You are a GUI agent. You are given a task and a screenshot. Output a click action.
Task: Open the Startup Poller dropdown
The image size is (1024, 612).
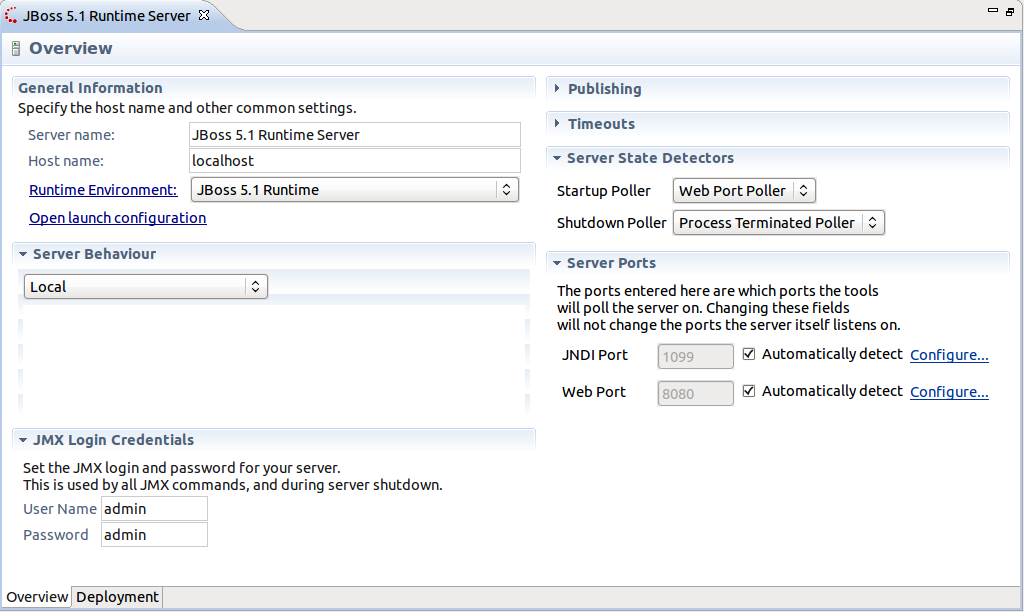click(744, 191)
